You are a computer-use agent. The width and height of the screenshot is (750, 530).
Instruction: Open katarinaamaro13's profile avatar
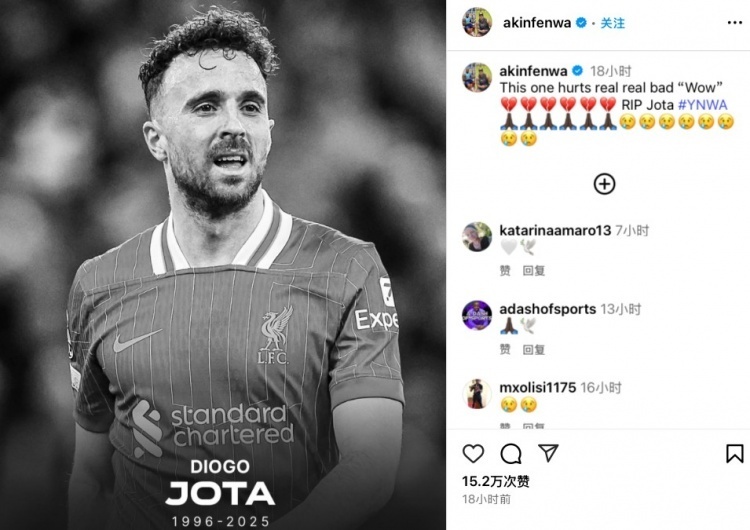(x=477, y=237)
